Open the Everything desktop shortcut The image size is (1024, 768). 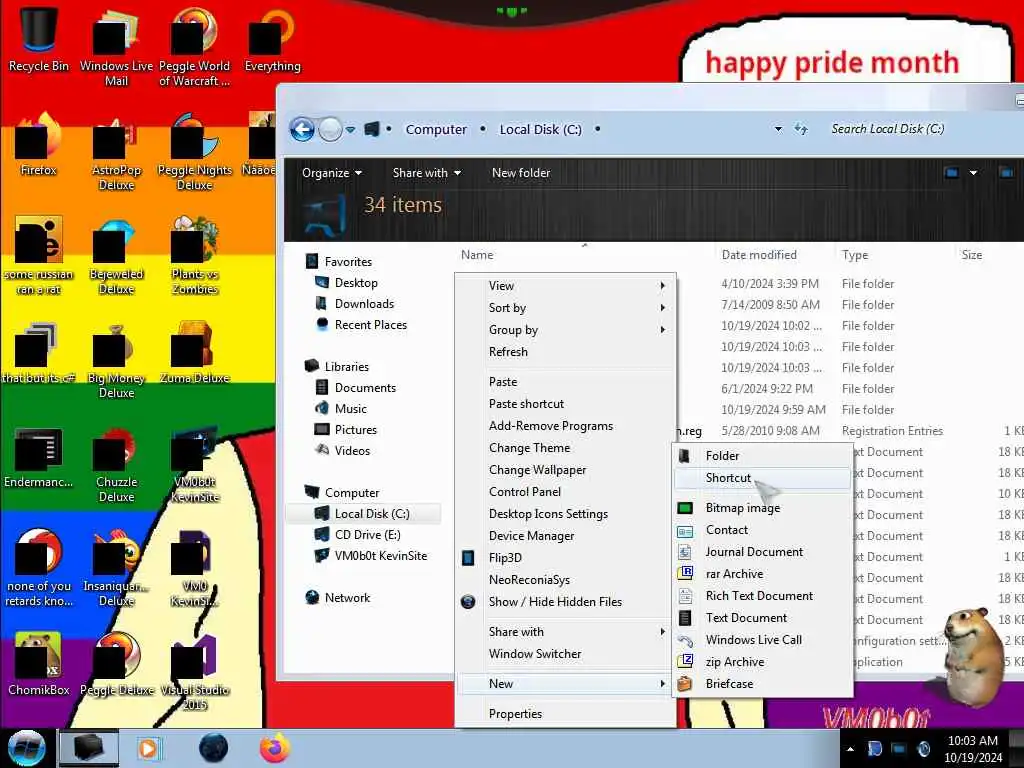[x=272, y=39]
